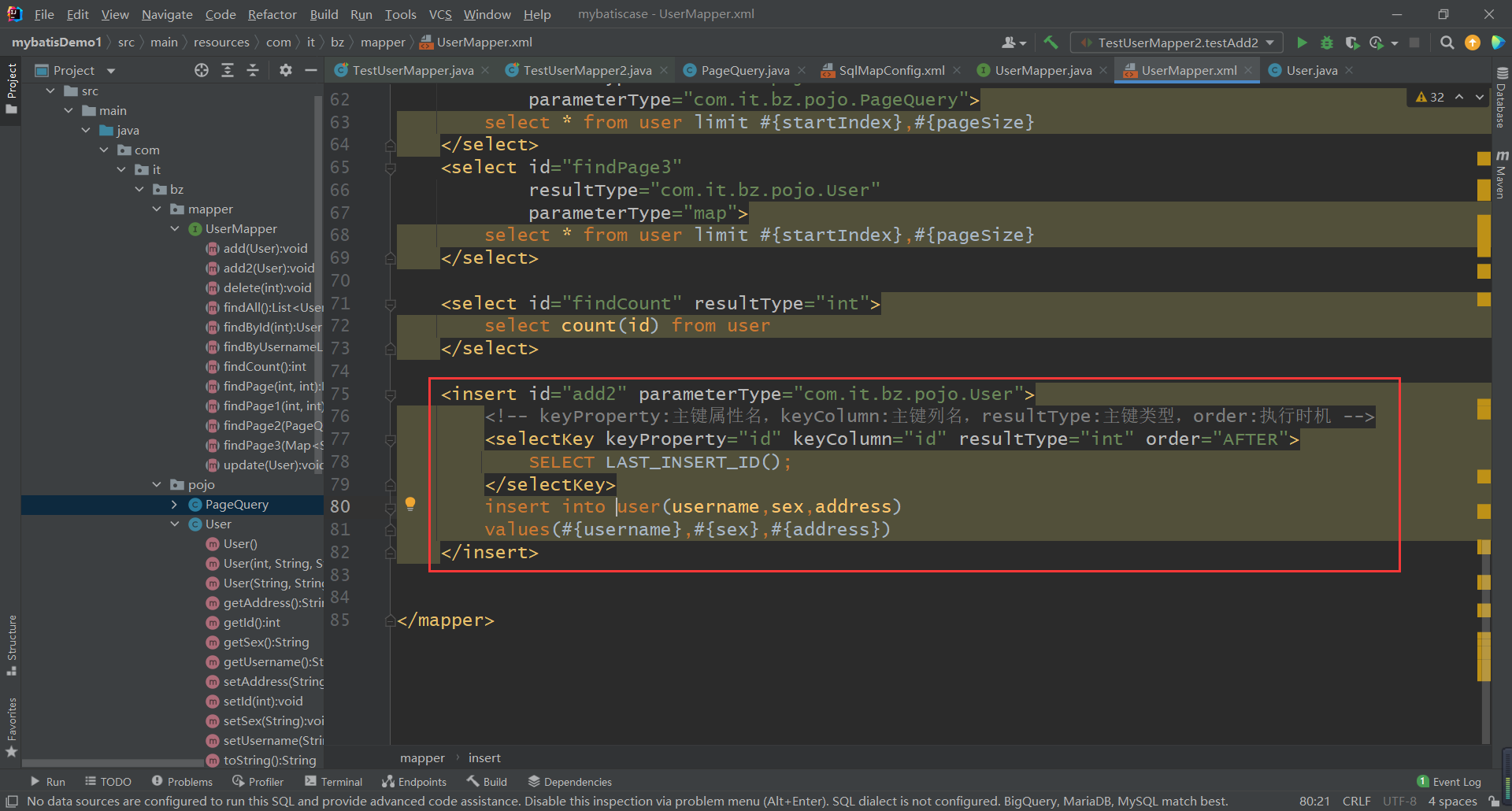
Task: Expand the PageQuery class node
Action: (175, 505)
